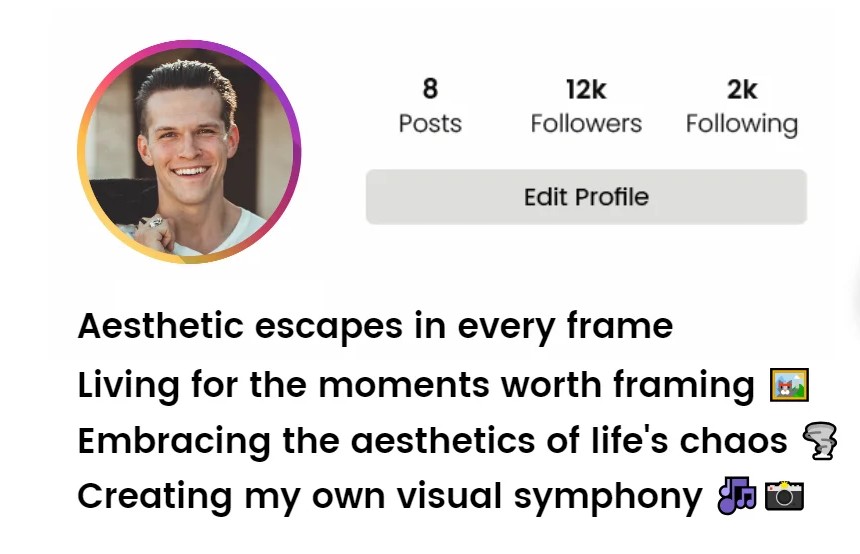The width and height of the screenshot is (860, 554).
Task: Click the number 12k above Followers
Action: click(x=586, y=89)
